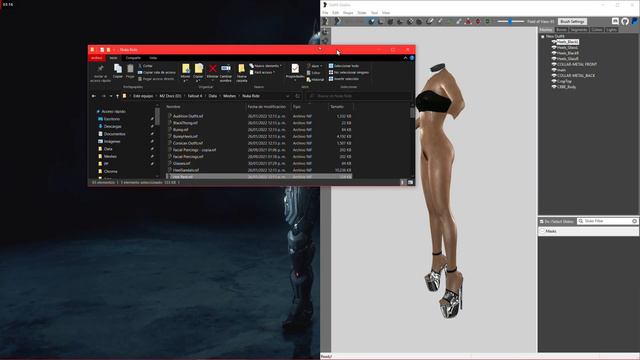This screenshot has height=360, width=640.
Task: Toggle visibility eye of CropTop mesh
Action: 554,81
